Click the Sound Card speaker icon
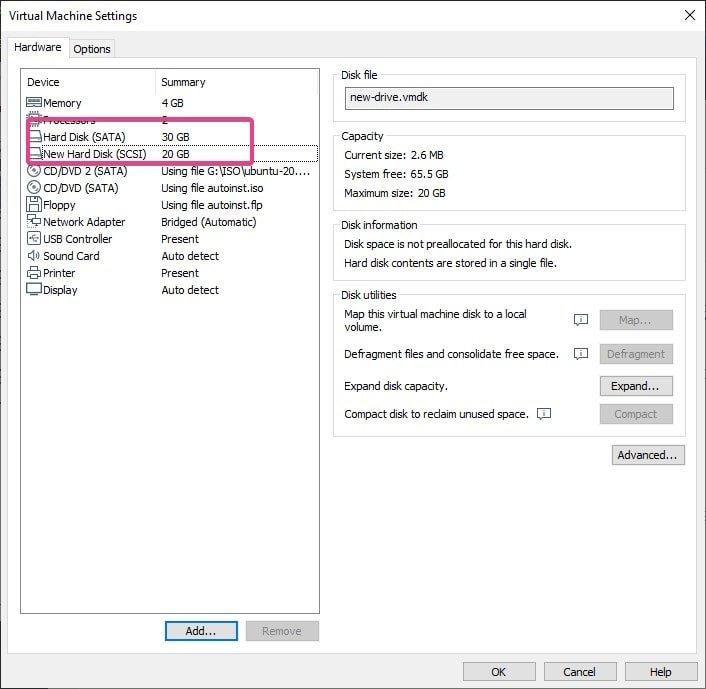The image size is (706, 689). tap(34, 256)
